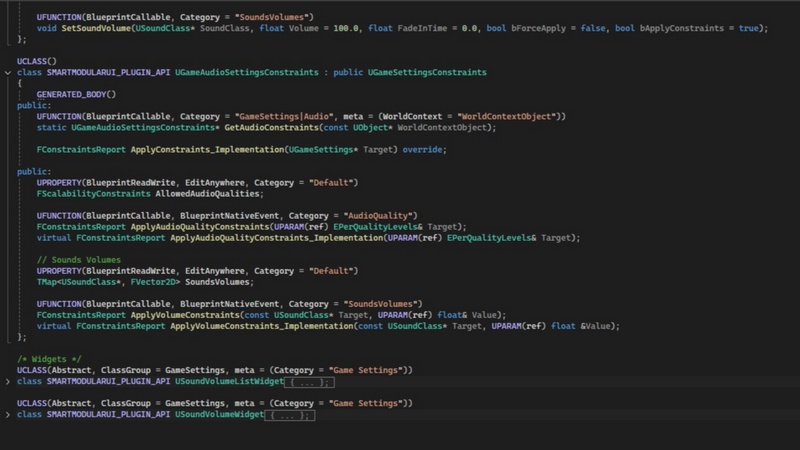Expand the USoundVolumeListWidget class fold arrow
Screen dimensions: 800x450
coord(8,382)
